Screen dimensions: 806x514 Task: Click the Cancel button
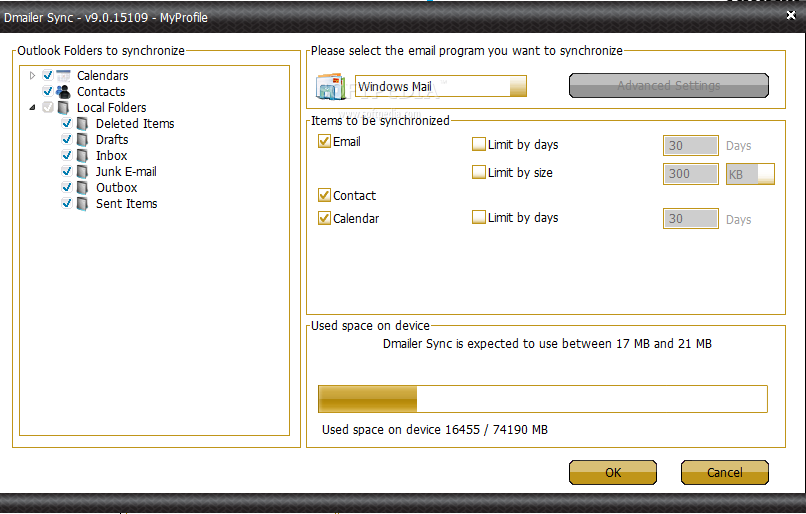click(725, 472)
